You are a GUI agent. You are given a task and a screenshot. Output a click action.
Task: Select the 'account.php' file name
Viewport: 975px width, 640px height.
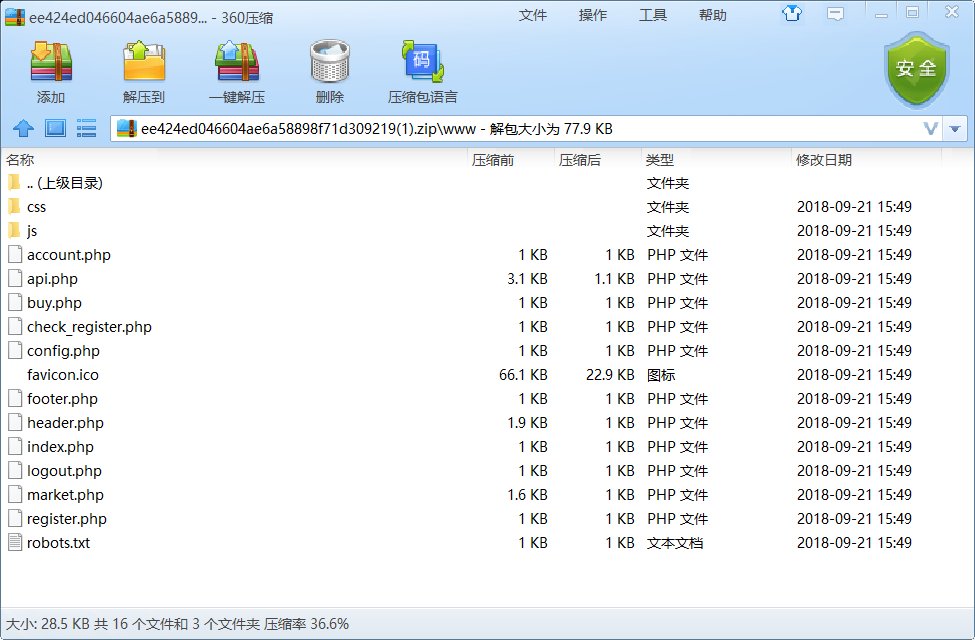tap(69, 255)
